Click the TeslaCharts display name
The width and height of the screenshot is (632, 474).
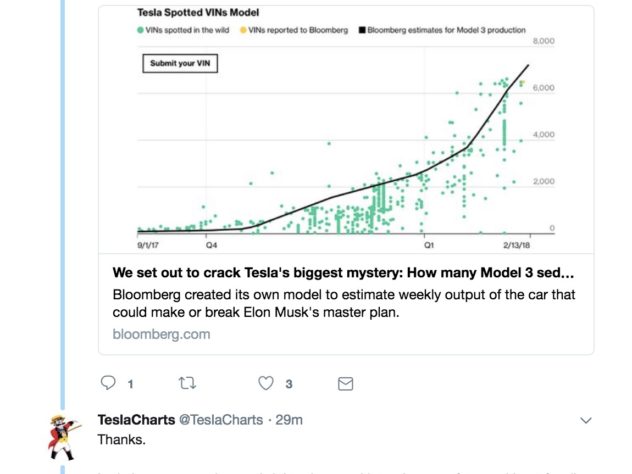[x=136, y=420]
